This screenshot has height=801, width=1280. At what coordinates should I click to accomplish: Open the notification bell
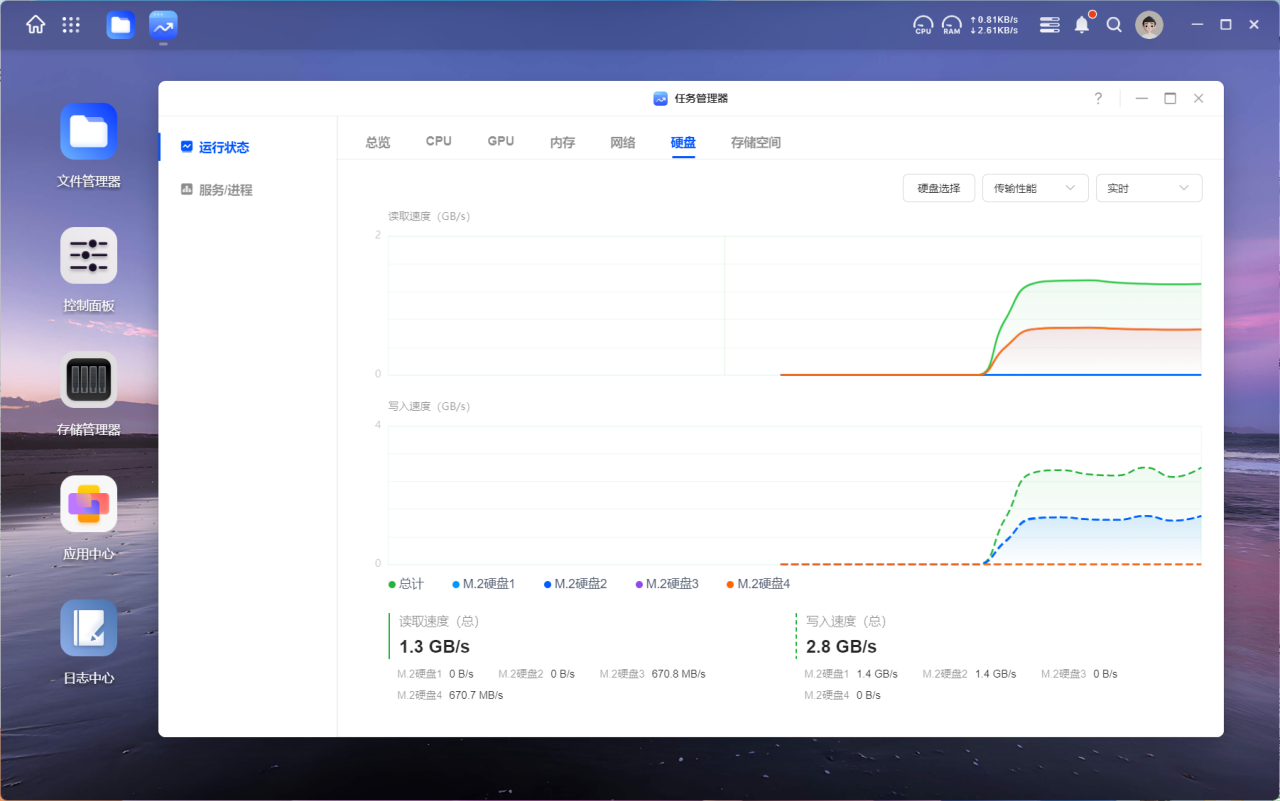tap(1082, 24)
